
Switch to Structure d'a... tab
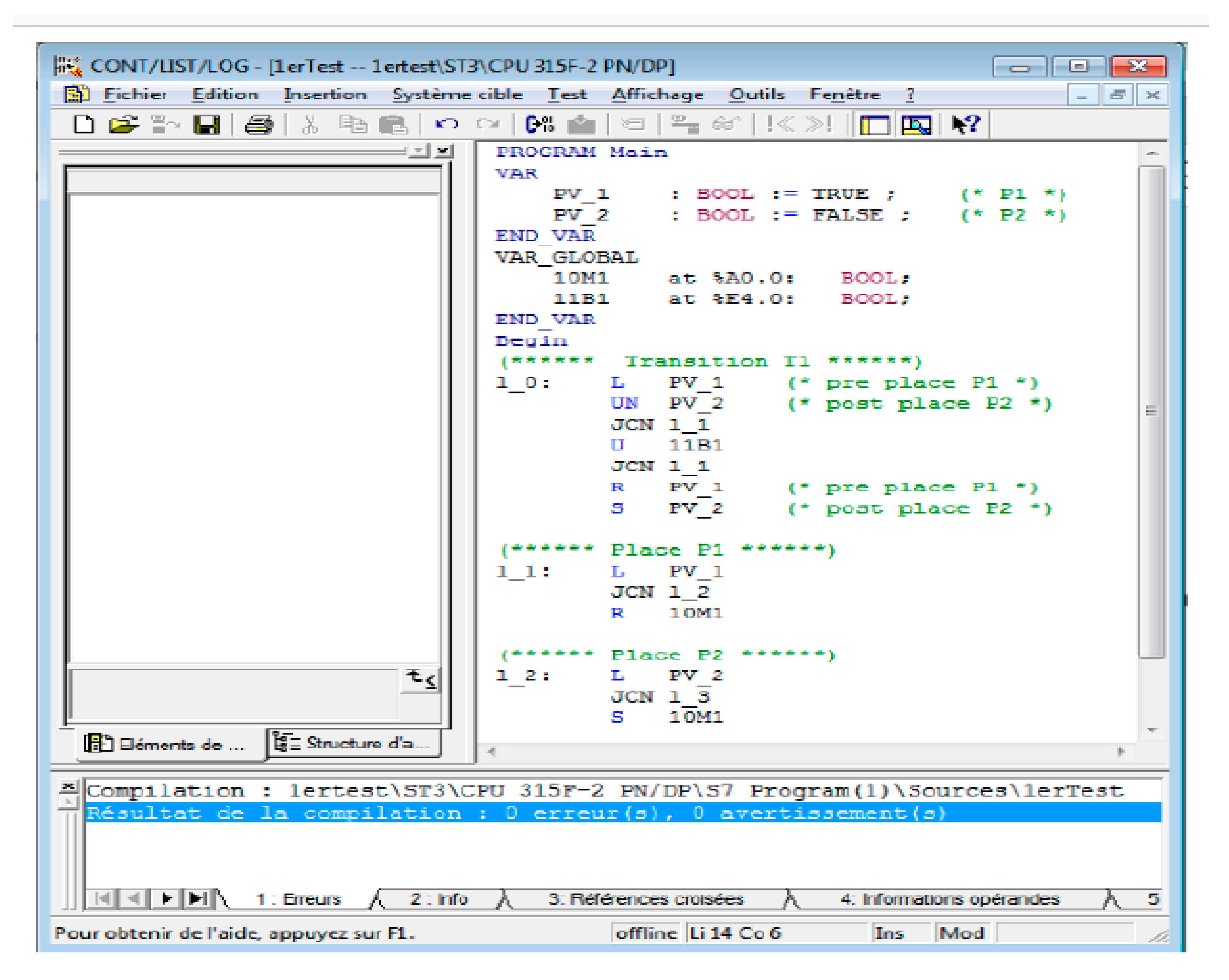click(x=354, y=743)
